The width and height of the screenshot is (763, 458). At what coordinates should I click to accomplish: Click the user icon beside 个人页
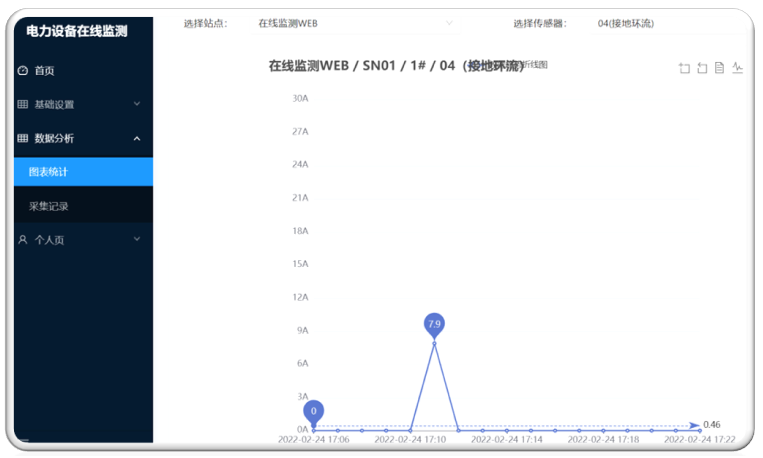pos(23,240)
